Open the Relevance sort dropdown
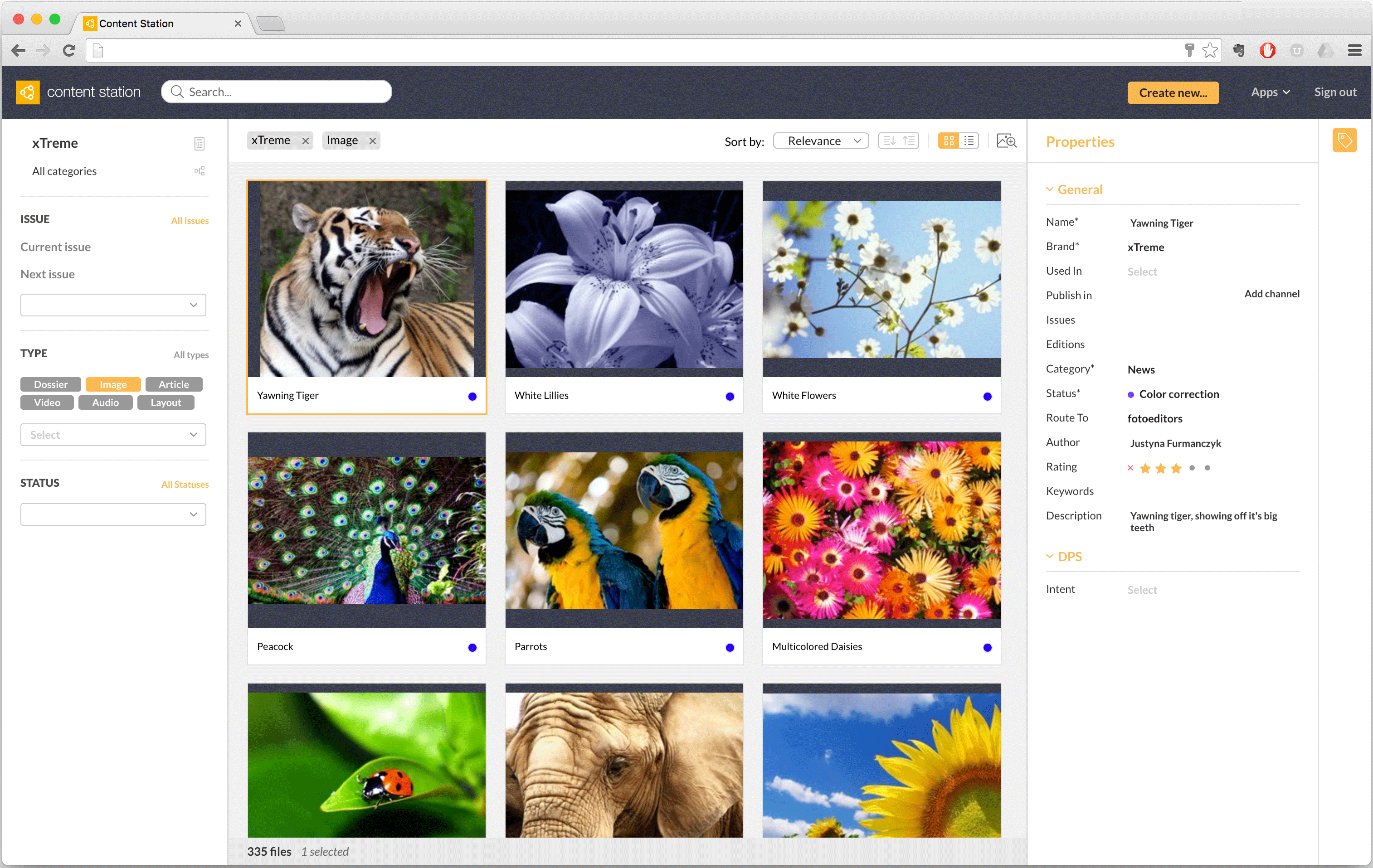Viewport: 1373px width, 868px height. point(821,141)
